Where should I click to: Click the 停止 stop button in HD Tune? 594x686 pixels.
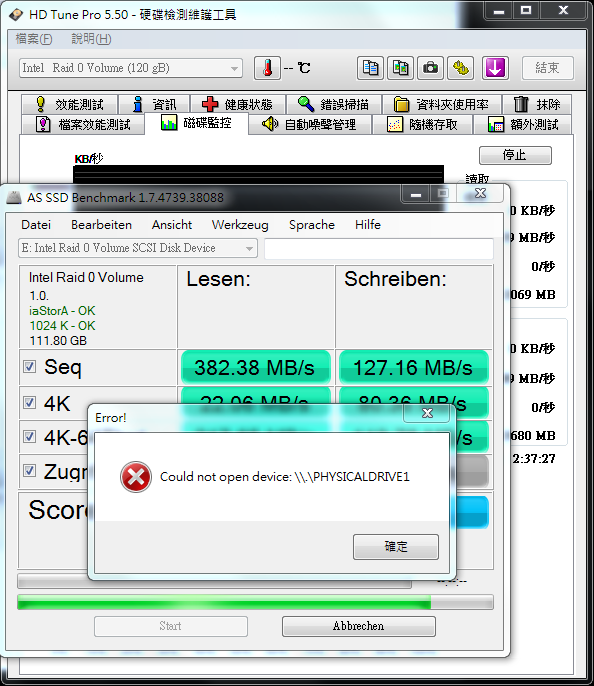point(515,155)
